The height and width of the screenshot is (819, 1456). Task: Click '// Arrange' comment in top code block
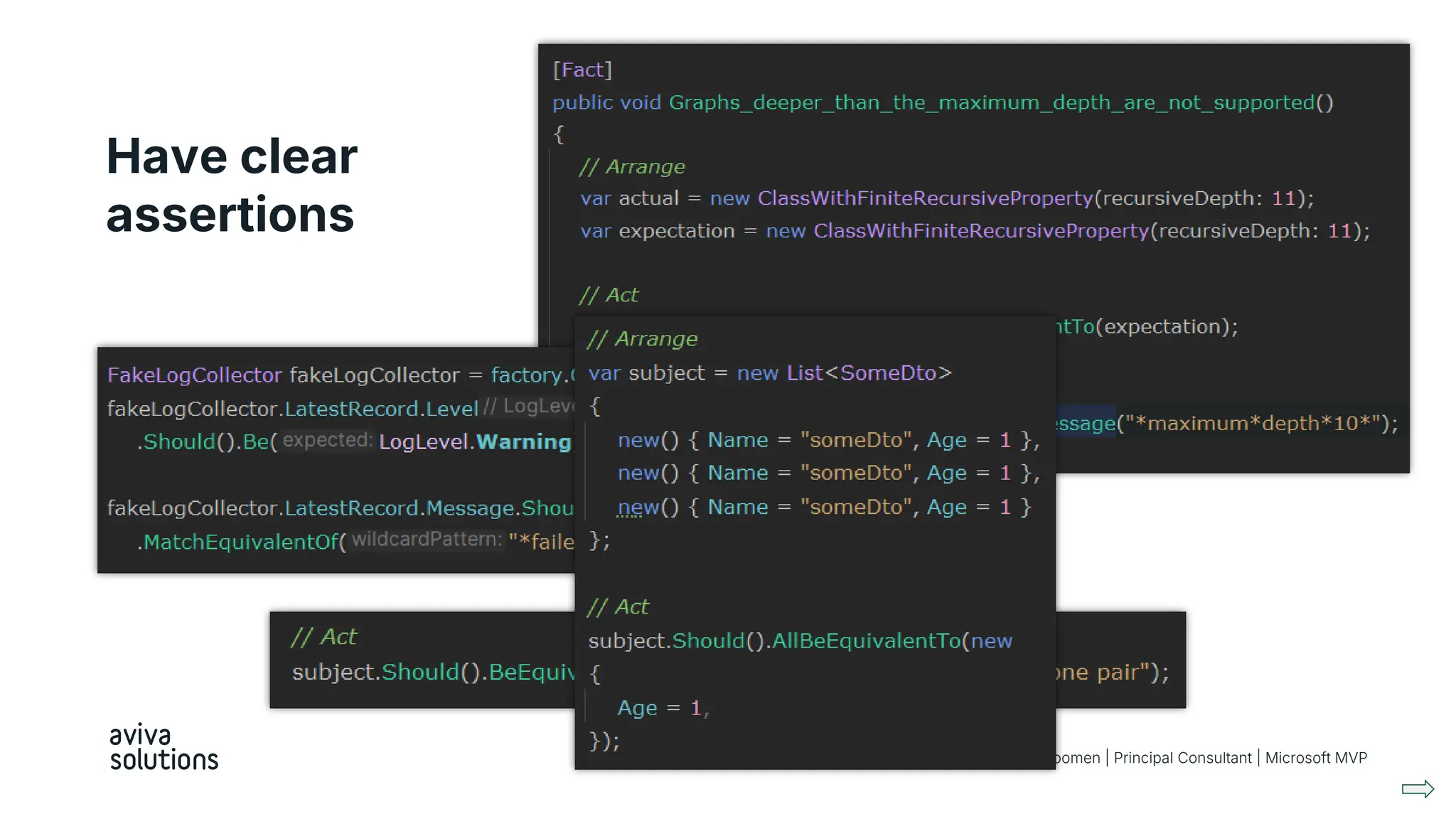click(632, 166)
